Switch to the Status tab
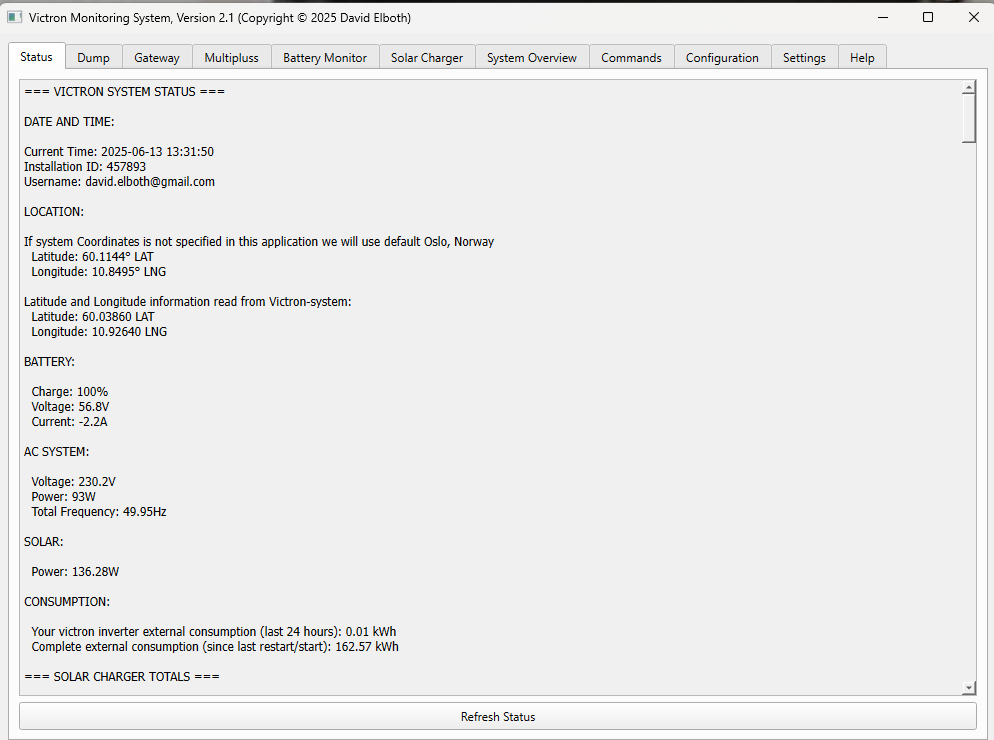This screenshot has height=740, width=994. pyautogui.click(x=36, y=56)
